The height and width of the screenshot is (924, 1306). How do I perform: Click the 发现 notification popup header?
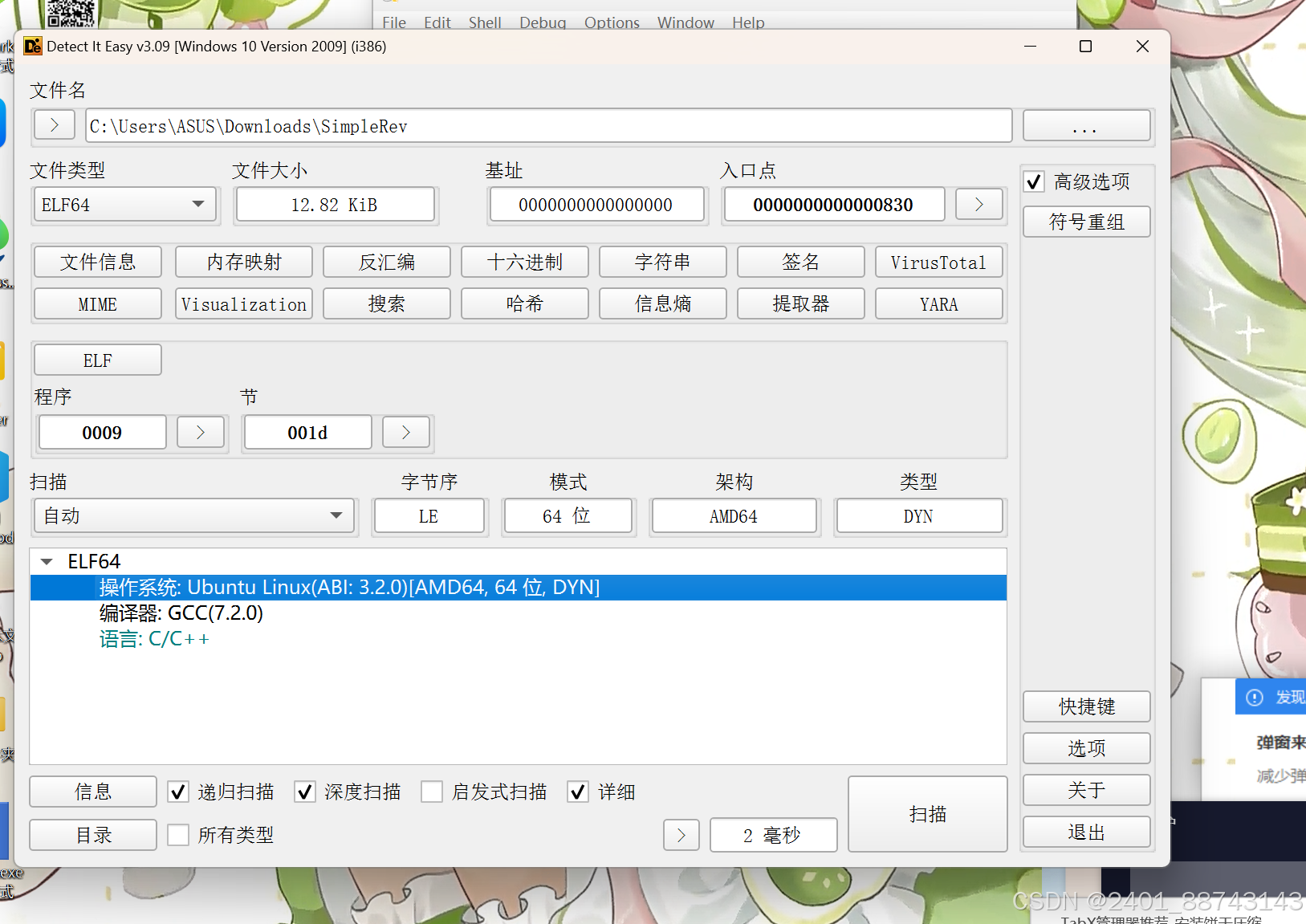click(1271, 697)
